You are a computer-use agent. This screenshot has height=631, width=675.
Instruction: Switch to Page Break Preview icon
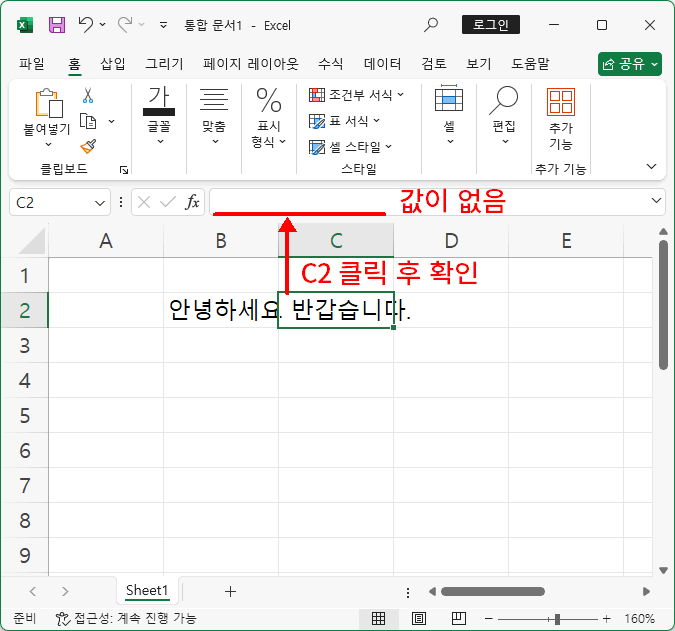point(458,619)
